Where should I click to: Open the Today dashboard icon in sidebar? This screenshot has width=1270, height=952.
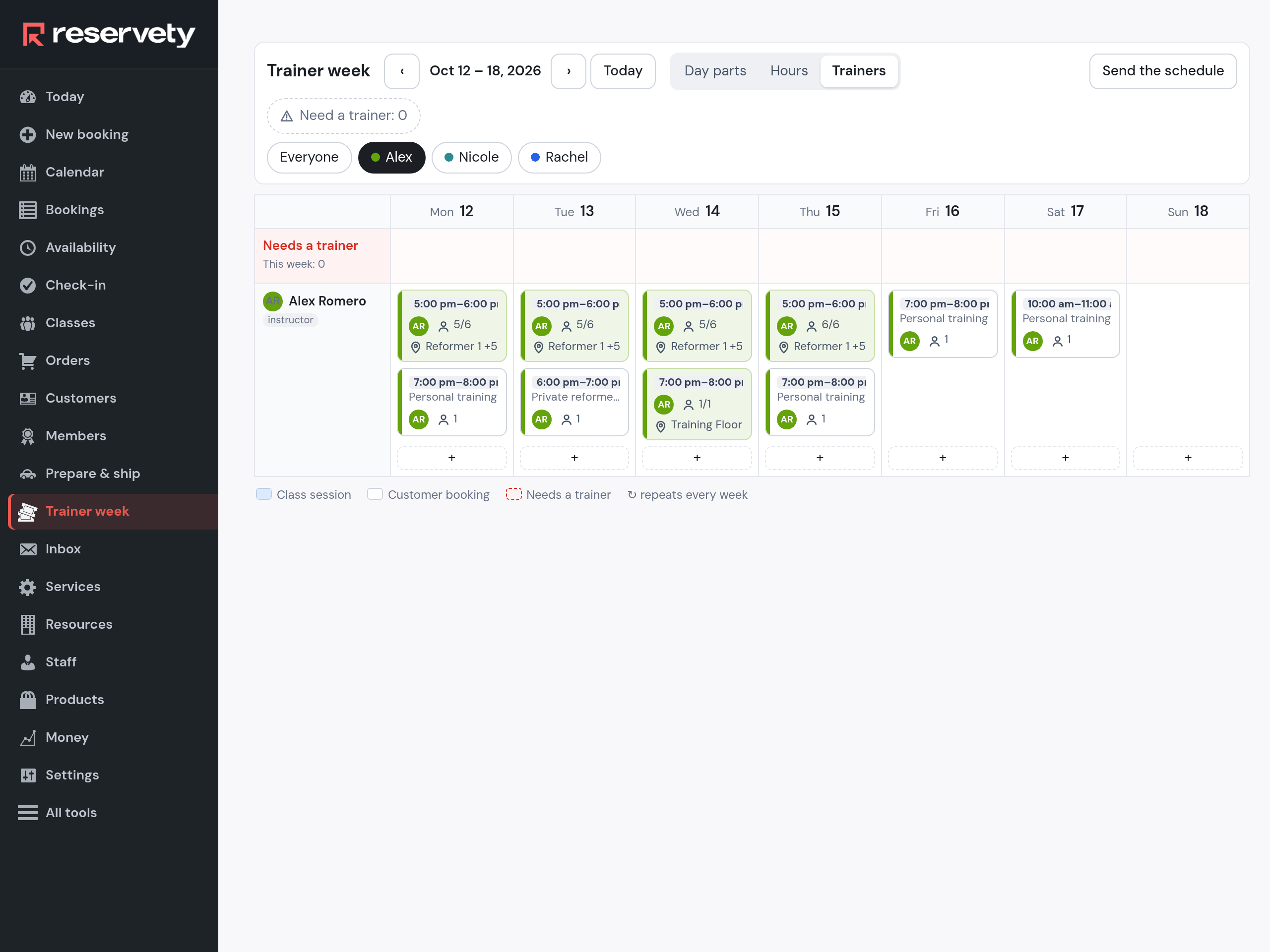coord(28,97)
